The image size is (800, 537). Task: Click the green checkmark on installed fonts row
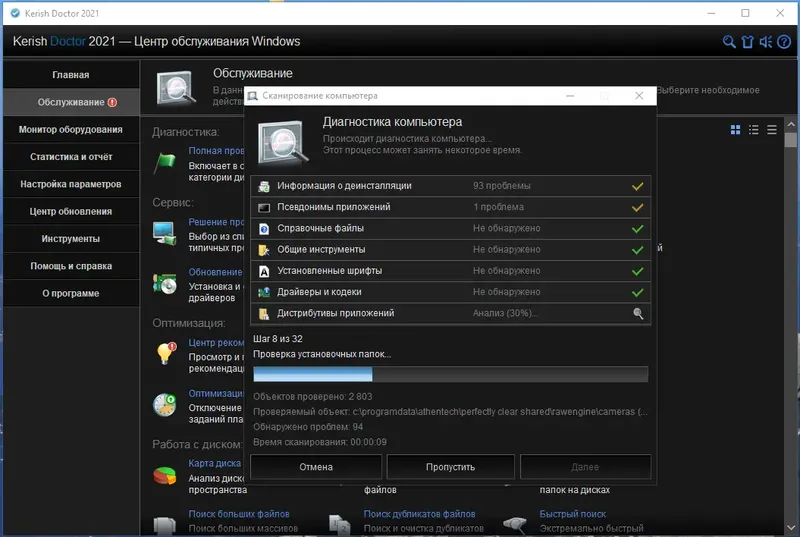tap(638, 271)
